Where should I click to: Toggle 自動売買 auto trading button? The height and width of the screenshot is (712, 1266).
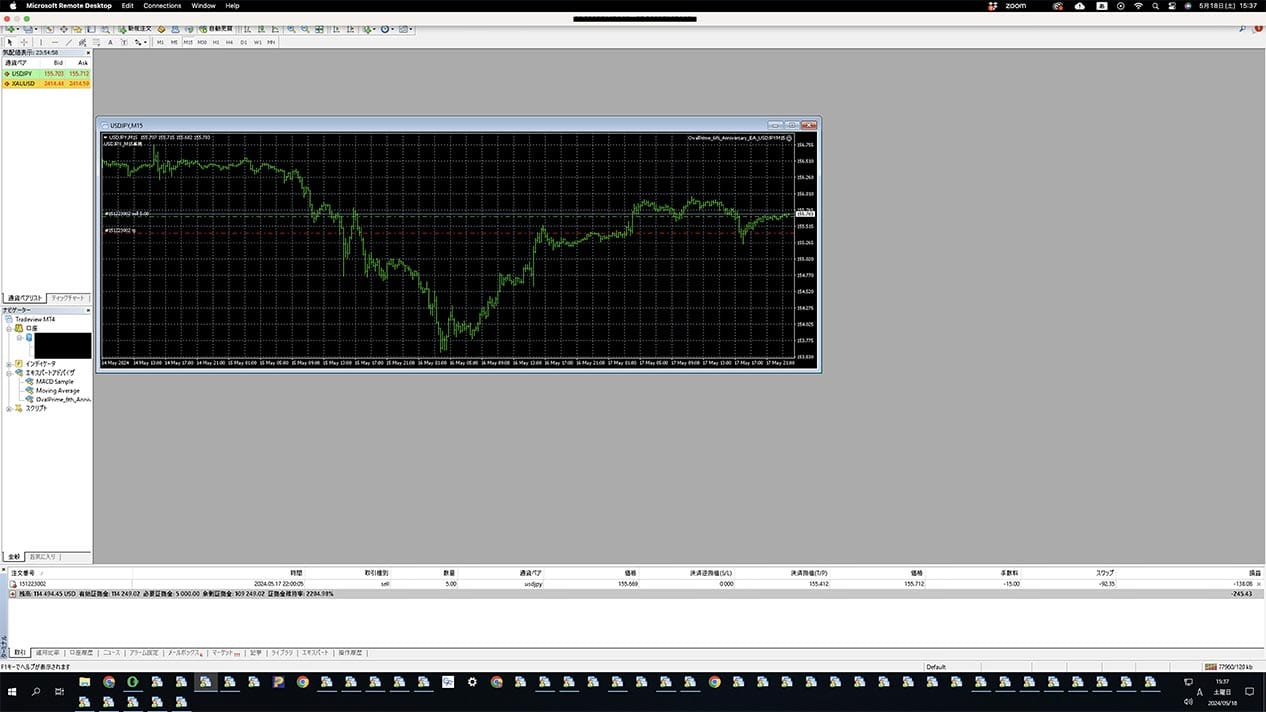(216, 28)
